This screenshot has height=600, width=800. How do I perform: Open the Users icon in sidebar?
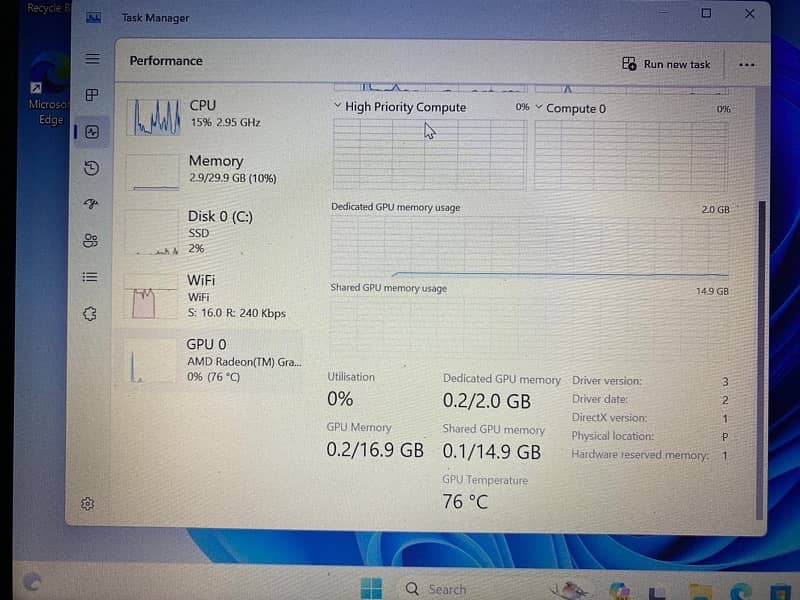(x=90, y=240)
